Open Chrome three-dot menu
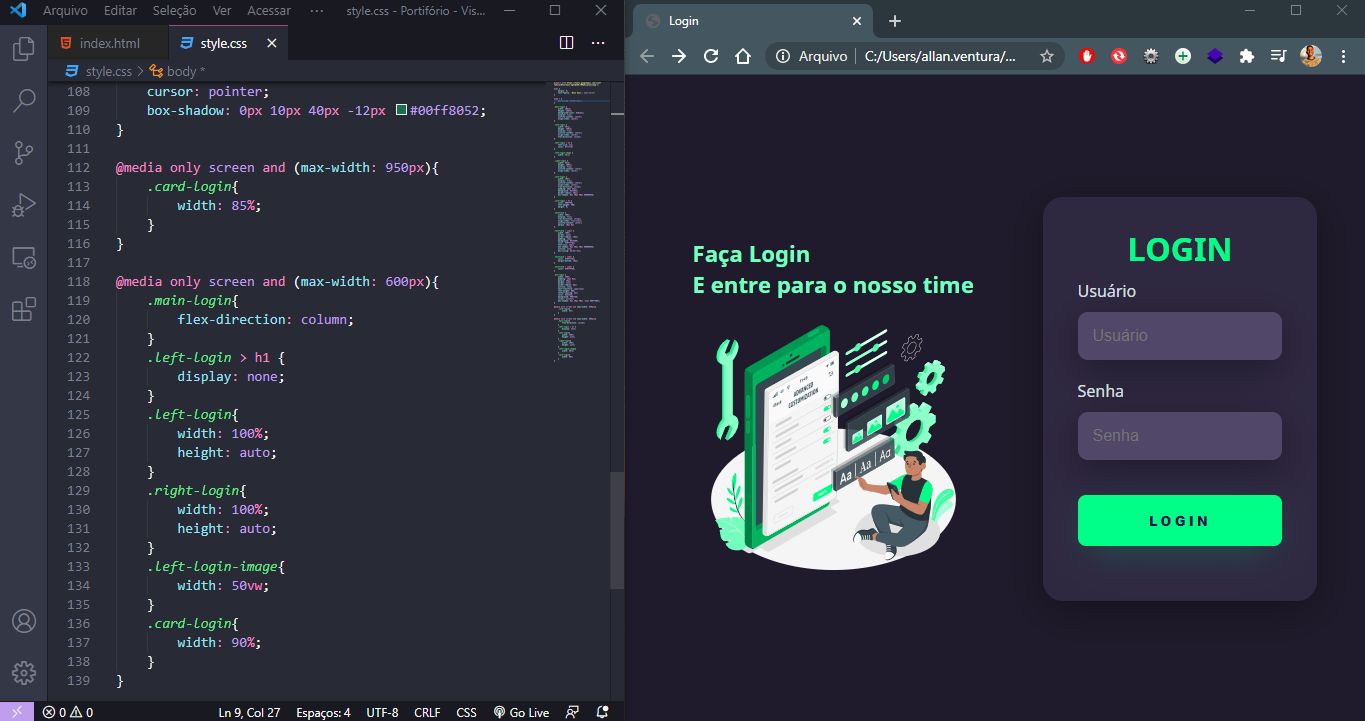 1342,56
